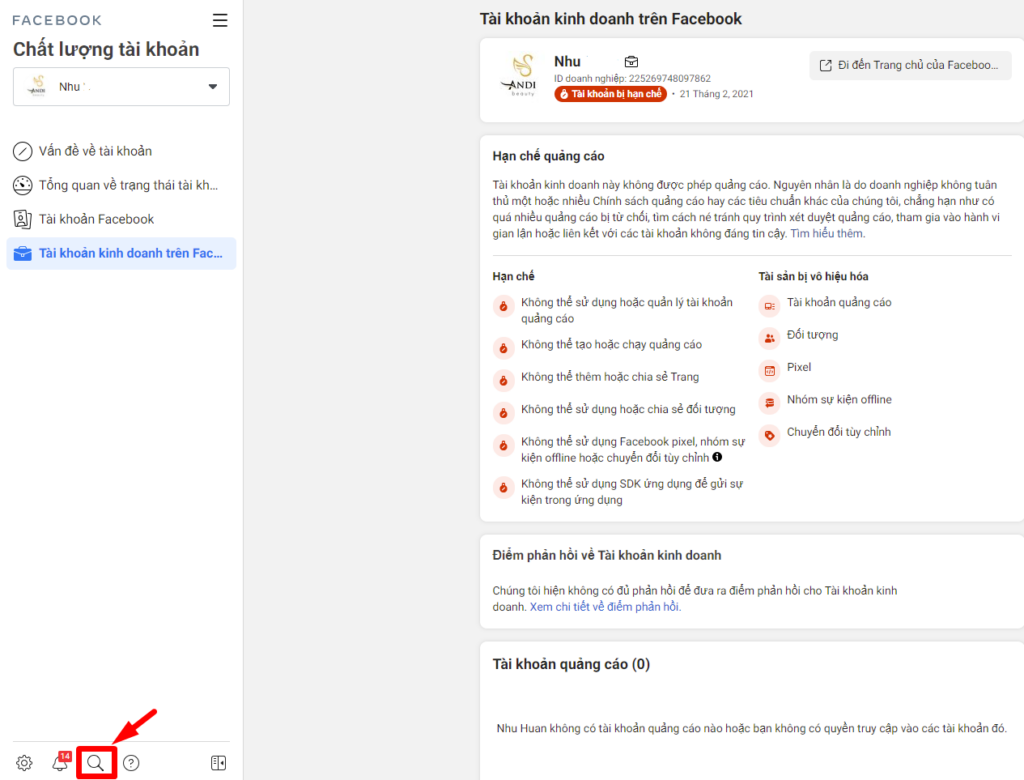1024x780 pixels.
Task: Select Tài khoản Facebook menu item
Action: click(121, 219)
